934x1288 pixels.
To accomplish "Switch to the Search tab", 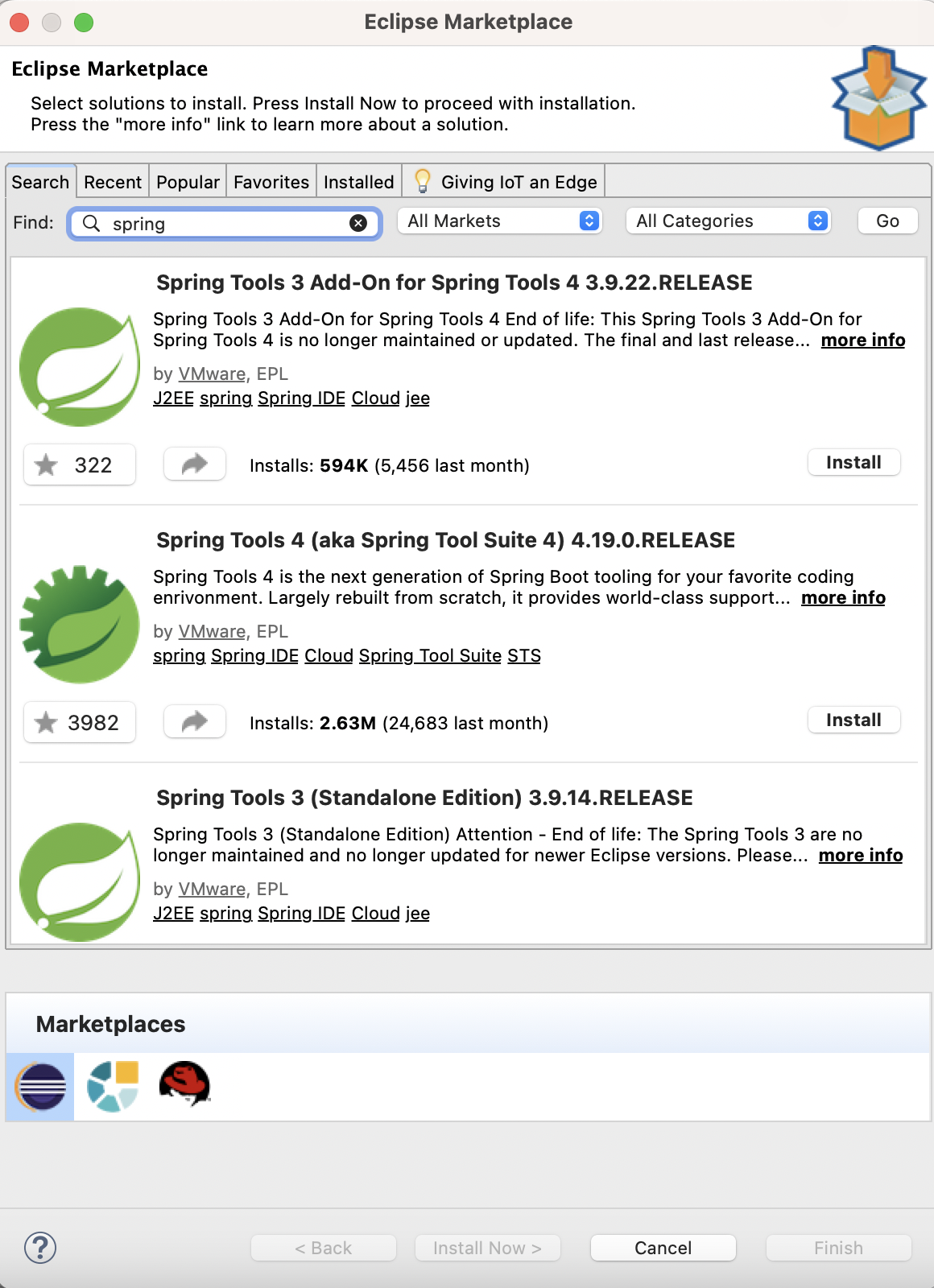I will (x=40, y=182).
